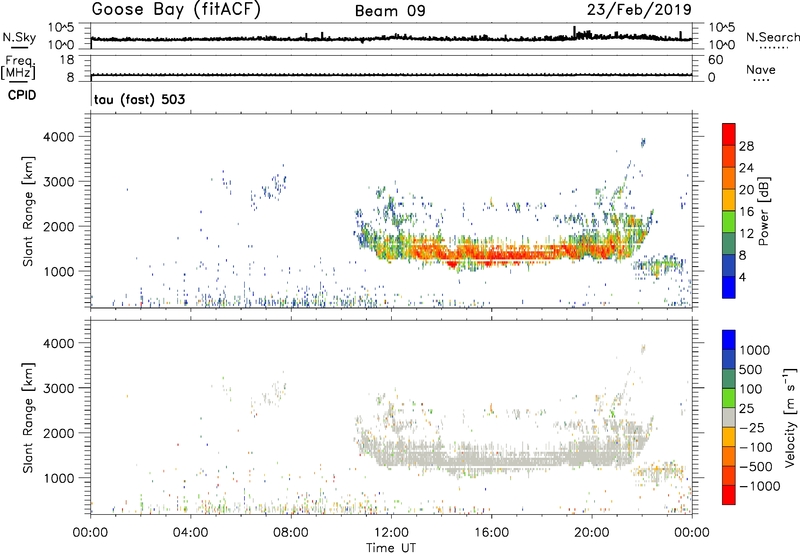The height and width of the screenshot is (554, 800).
Task: Click the "500" label on velocity colorbar
Action: pyautogui.click(x=751, y=369)
